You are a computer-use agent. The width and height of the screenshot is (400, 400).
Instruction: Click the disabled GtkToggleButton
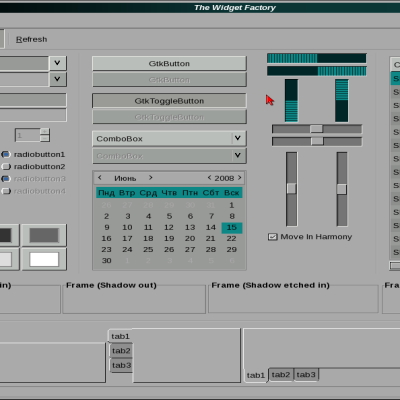[x=169, y=117]
